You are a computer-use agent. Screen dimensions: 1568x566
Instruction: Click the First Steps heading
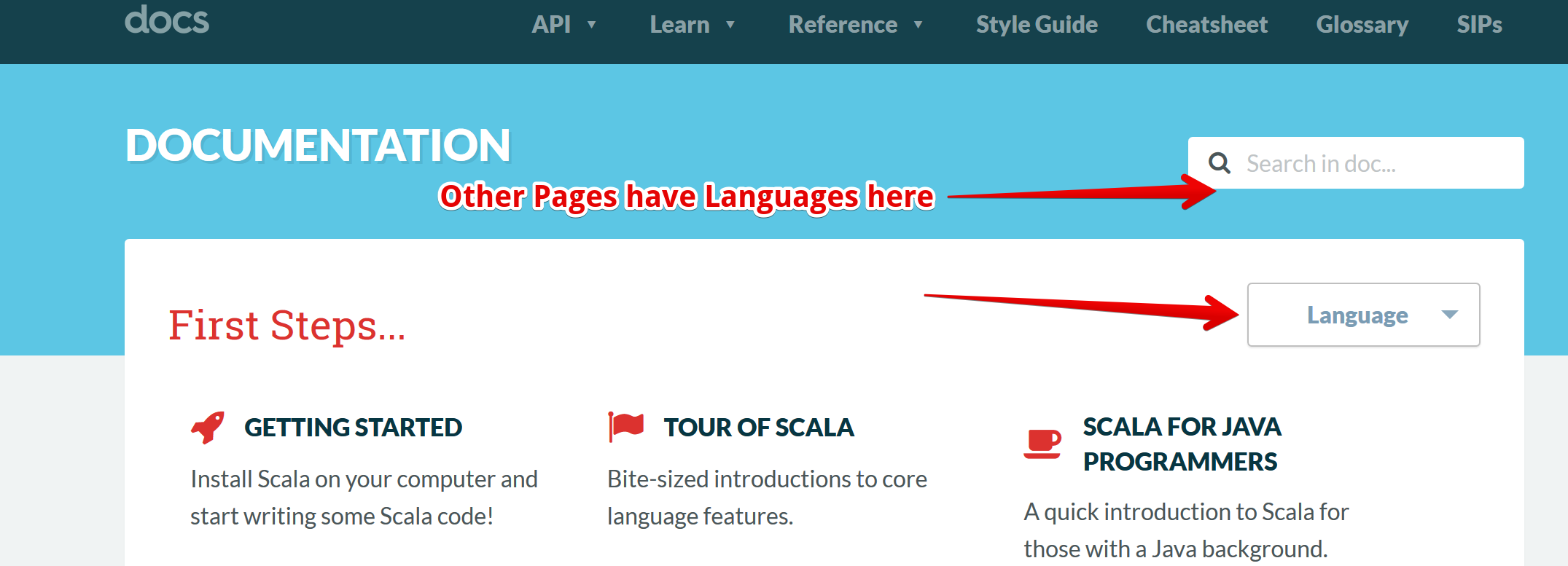point(286,325)
